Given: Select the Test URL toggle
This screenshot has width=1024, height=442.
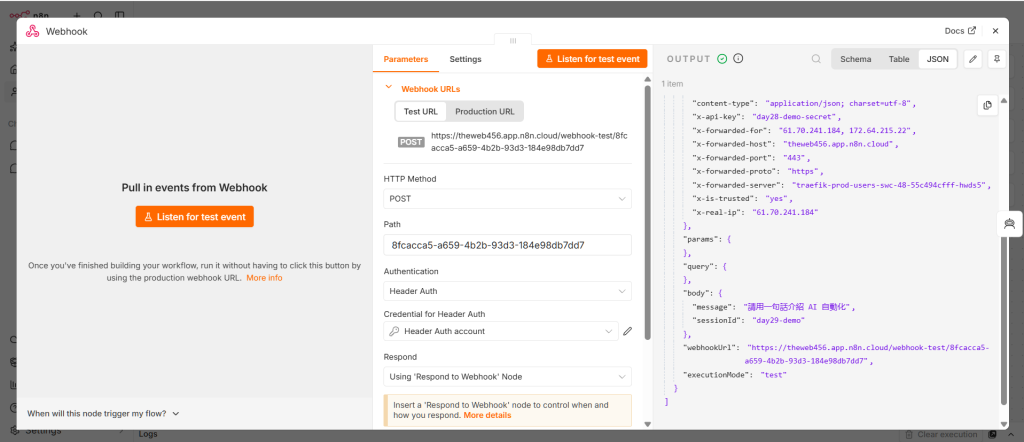Looking at the screenshot, I should (x=421, y=111).
